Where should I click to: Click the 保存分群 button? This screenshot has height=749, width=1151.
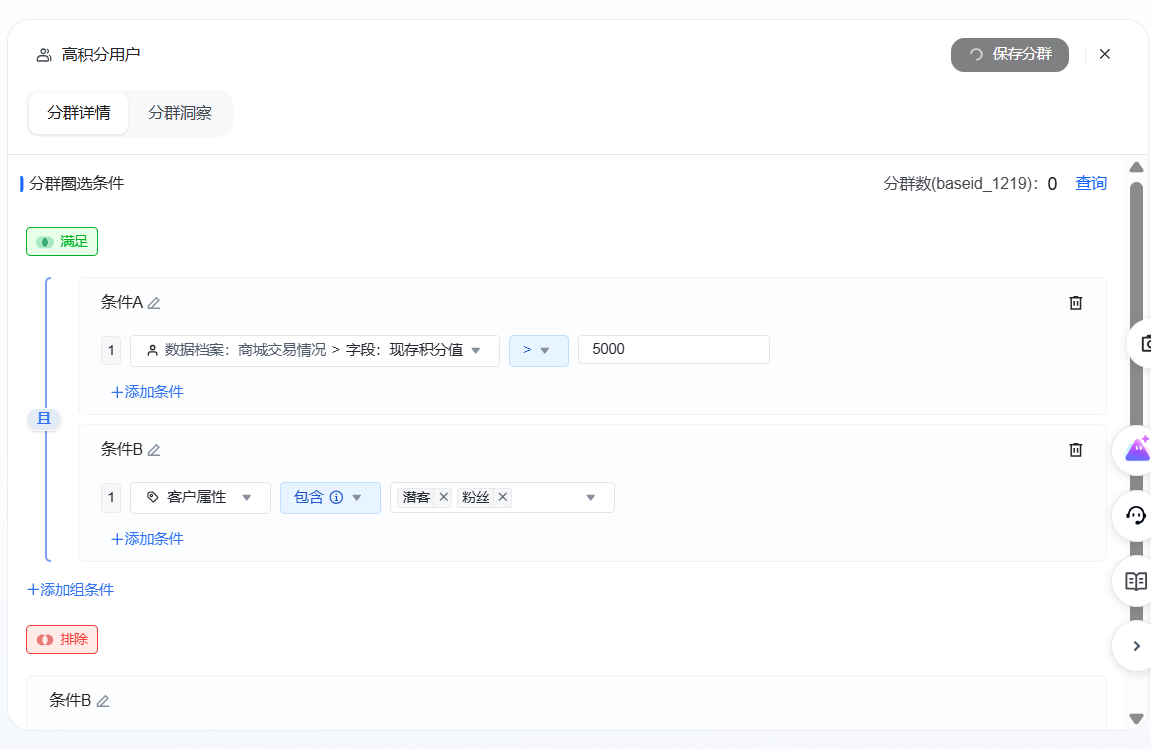(x=1010, y=55)
